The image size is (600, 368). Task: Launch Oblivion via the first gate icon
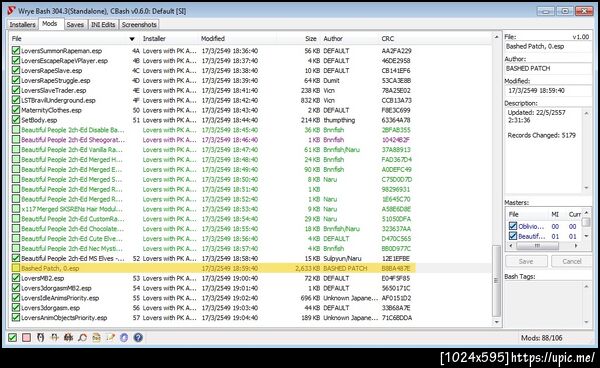click(41, 337)
